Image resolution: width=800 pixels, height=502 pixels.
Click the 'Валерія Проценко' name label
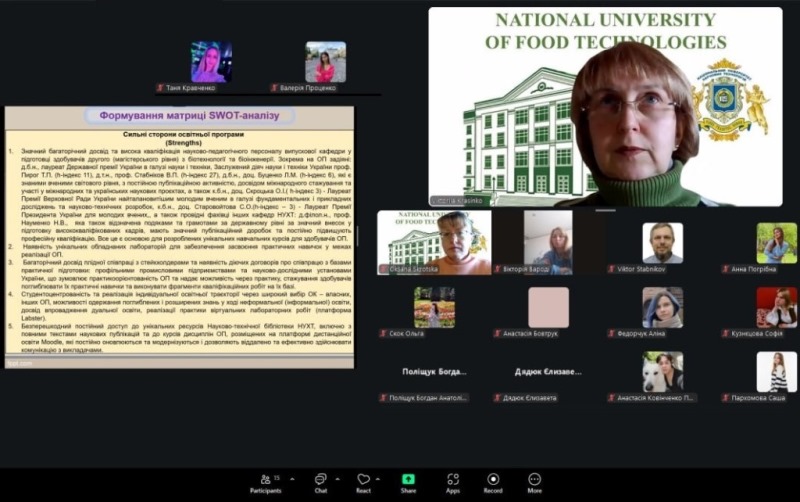pyautogui.click(x=308, y=88)
